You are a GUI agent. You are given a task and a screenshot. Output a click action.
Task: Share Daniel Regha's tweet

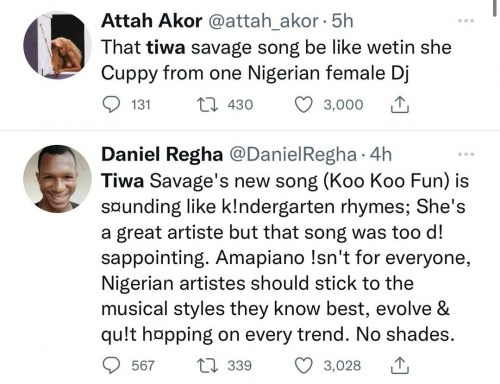pos(400,366)
